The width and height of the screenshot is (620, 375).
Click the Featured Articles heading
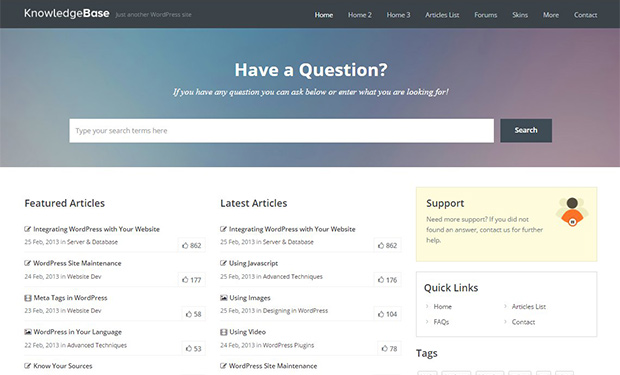pos(65,203)
